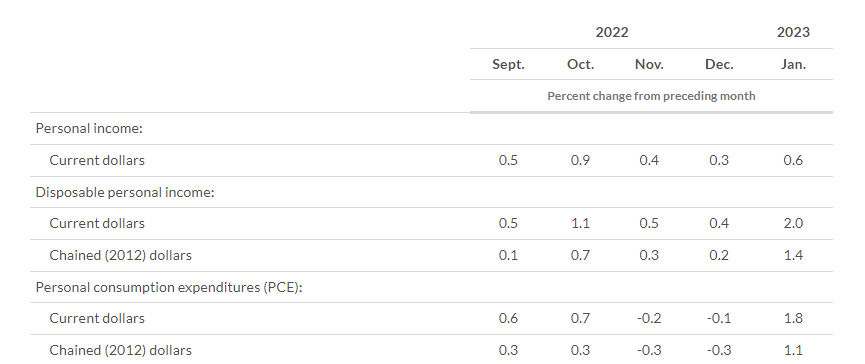Screen dimensions: 865x364
Task: Select the 2022 year heading
Action: click(612, 33)
